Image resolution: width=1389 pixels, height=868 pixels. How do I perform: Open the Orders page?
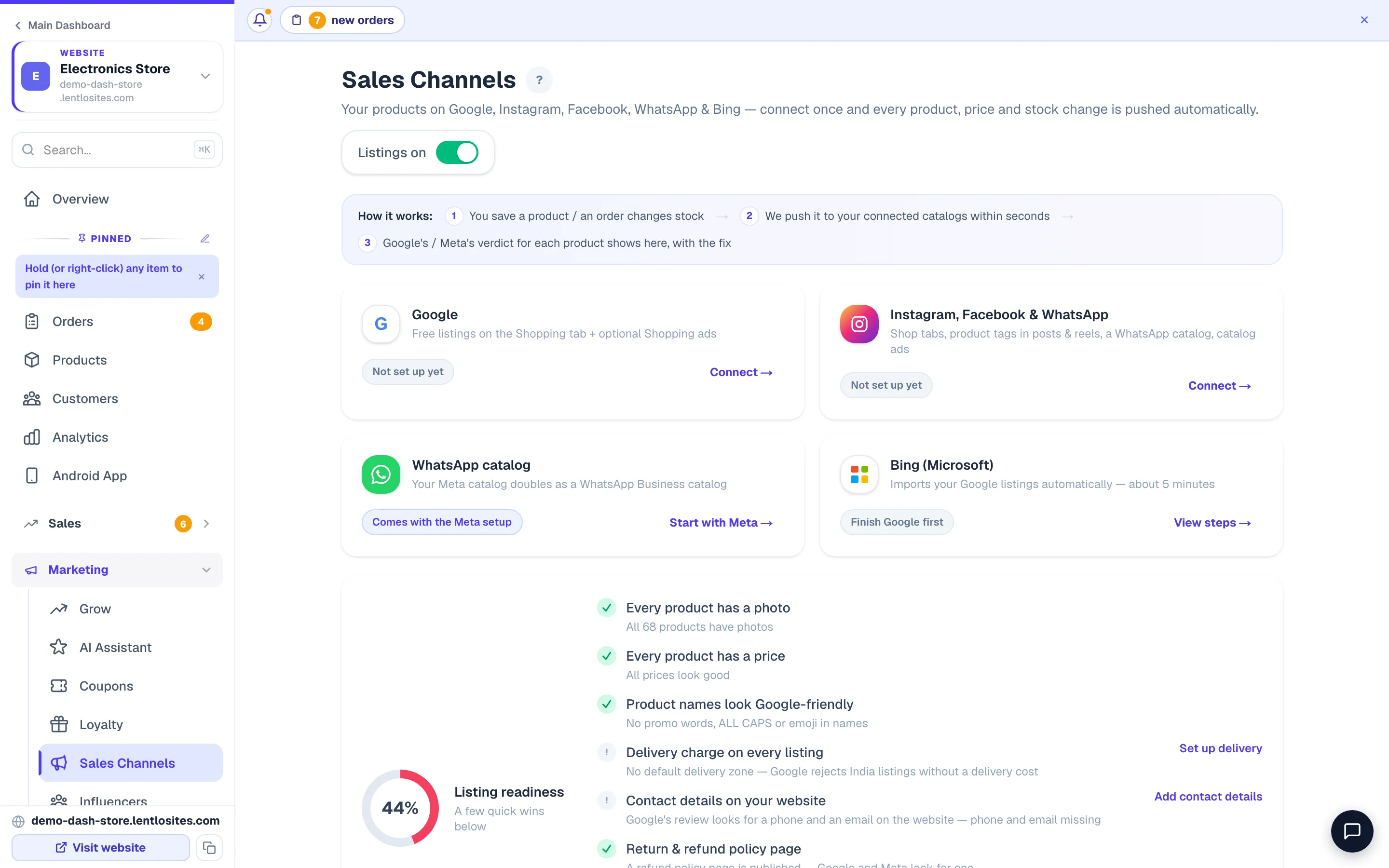(x=117, y=322)
